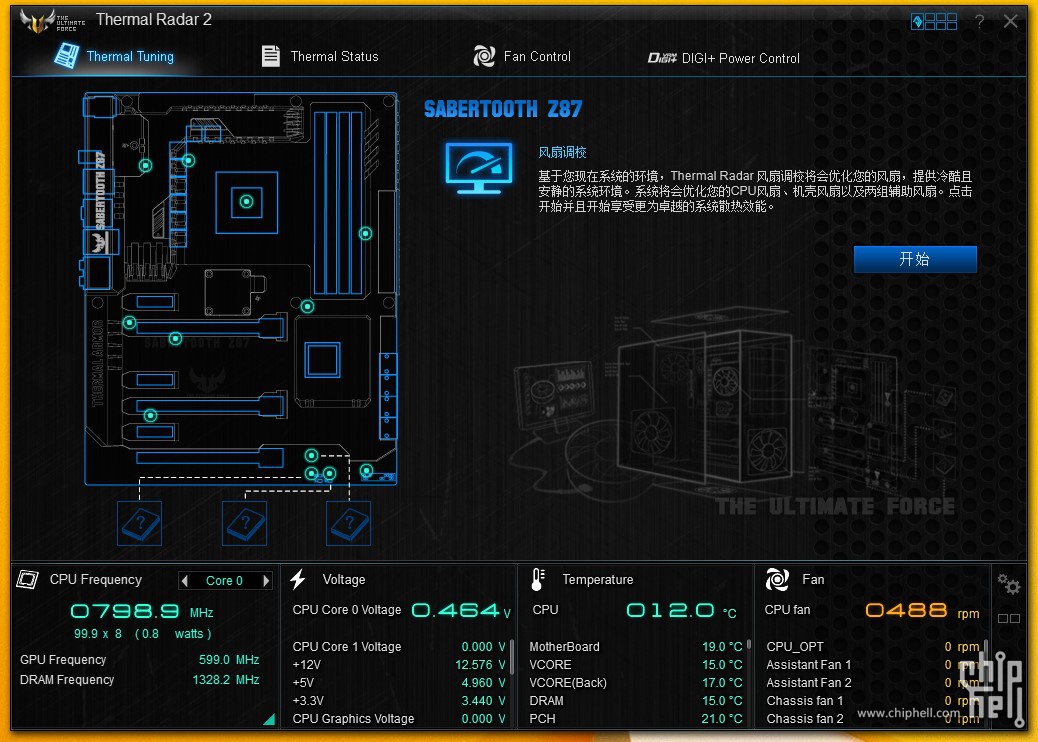Click the memory slots on the motherboard diagram
The image size is (1038, 742).
click(338, 202)
